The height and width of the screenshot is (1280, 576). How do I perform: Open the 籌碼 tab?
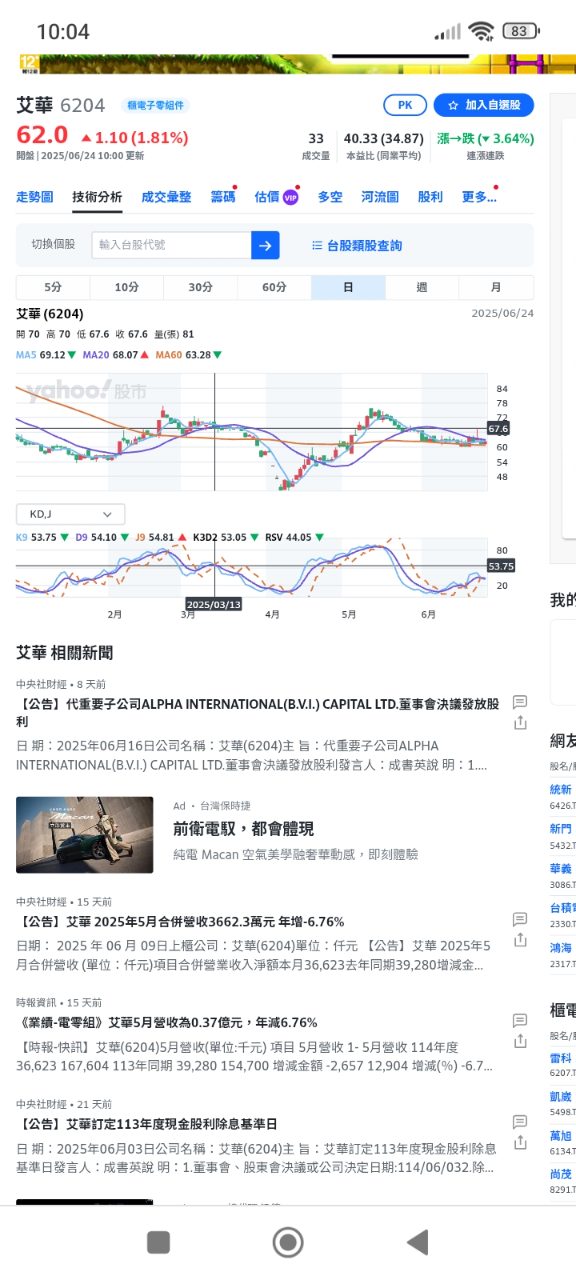(223, 197)
